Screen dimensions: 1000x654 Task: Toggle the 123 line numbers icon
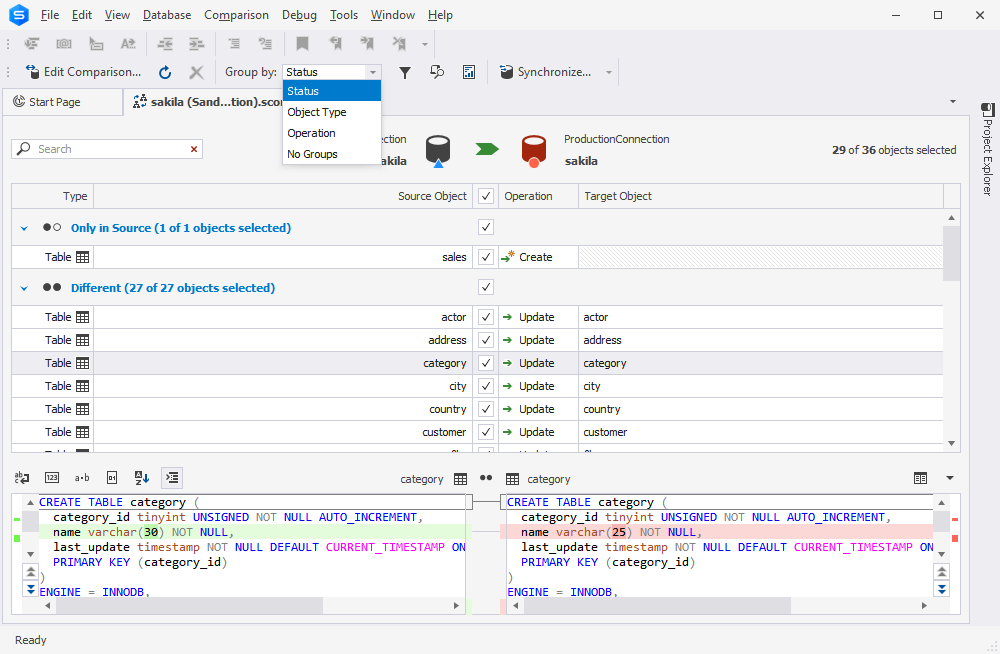coord(52,477)
